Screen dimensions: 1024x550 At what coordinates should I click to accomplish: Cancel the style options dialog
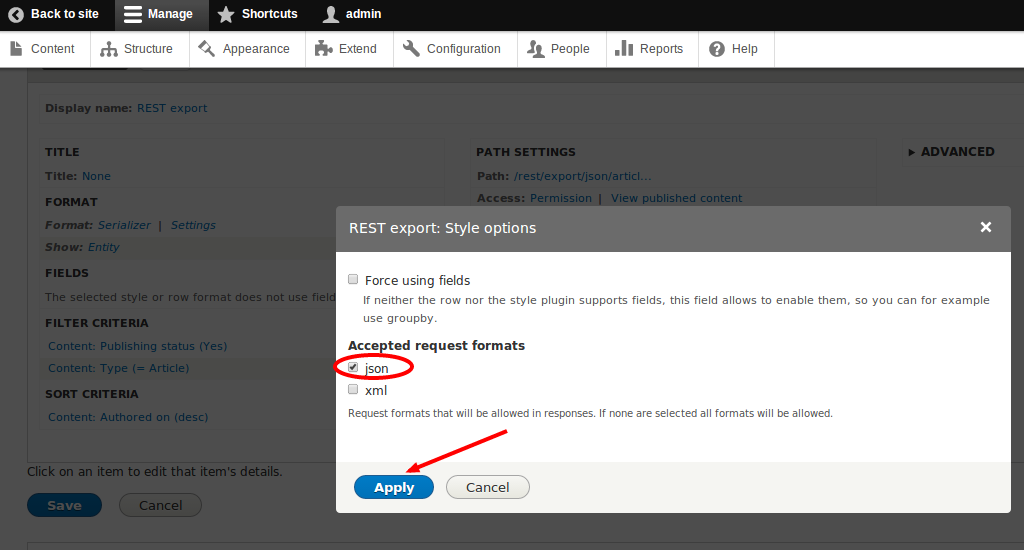[x=488, y=487]
